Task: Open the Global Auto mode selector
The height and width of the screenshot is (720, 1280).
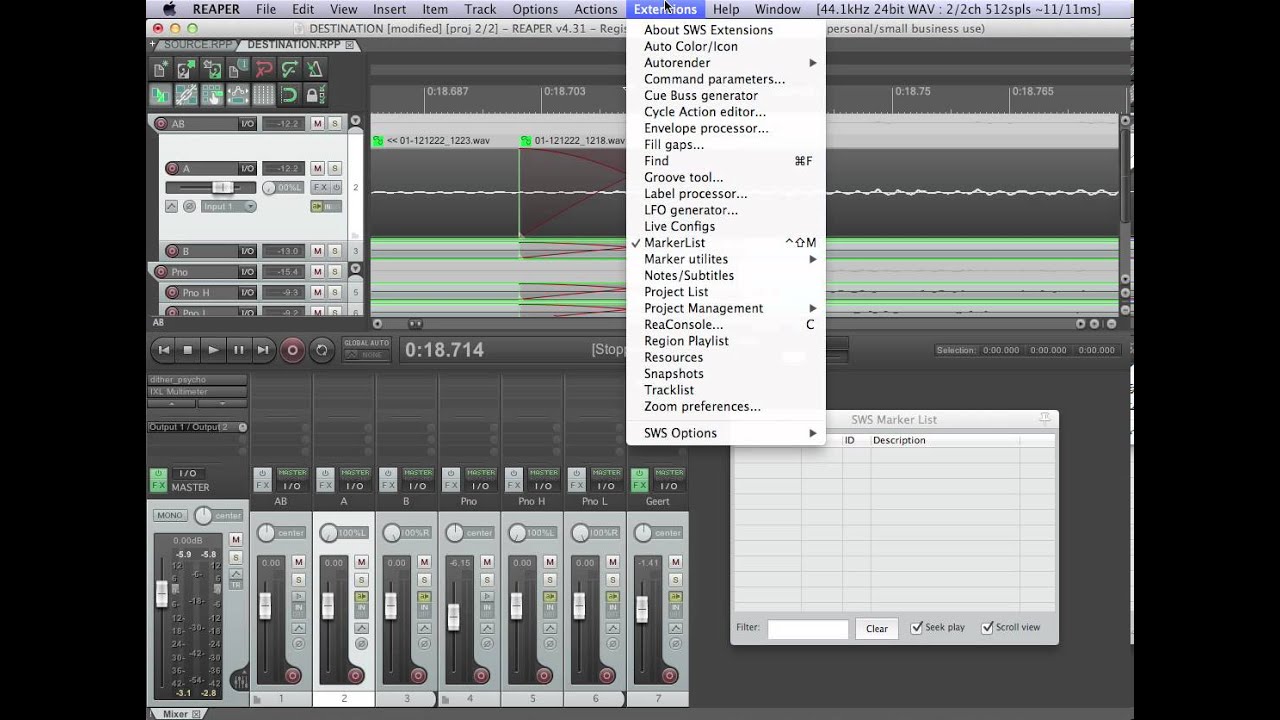Action: (x=365, y=349)
